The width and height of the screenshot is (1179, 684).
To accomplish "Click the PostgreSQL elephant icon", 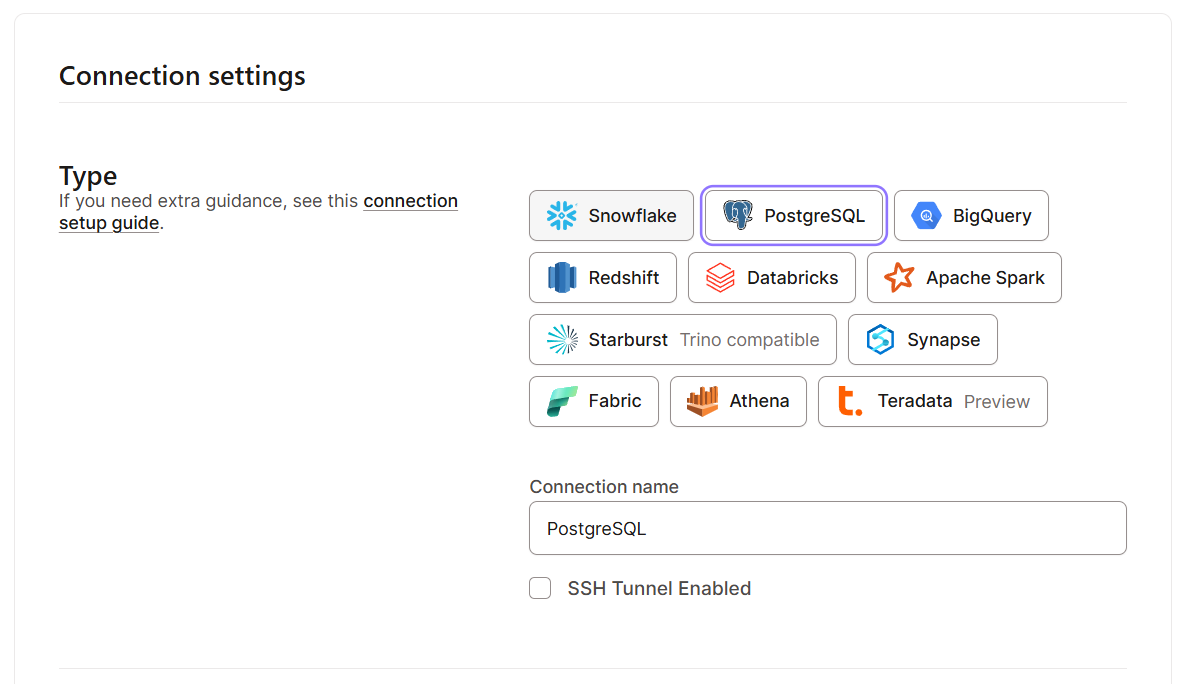I will coord(738,216).
